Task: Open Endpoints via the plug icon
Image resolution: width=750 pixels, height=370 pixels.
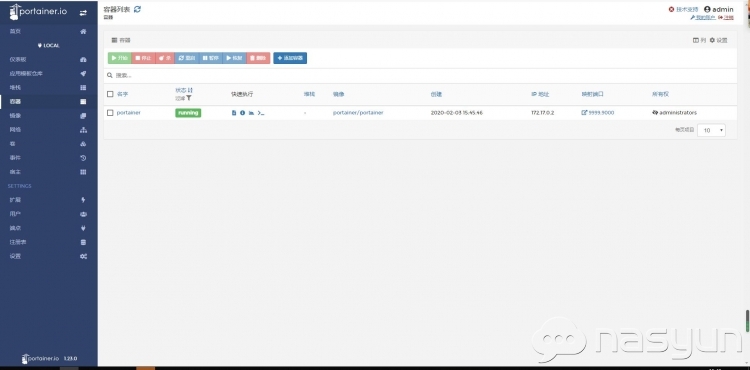Action: [x=83, y=228]
